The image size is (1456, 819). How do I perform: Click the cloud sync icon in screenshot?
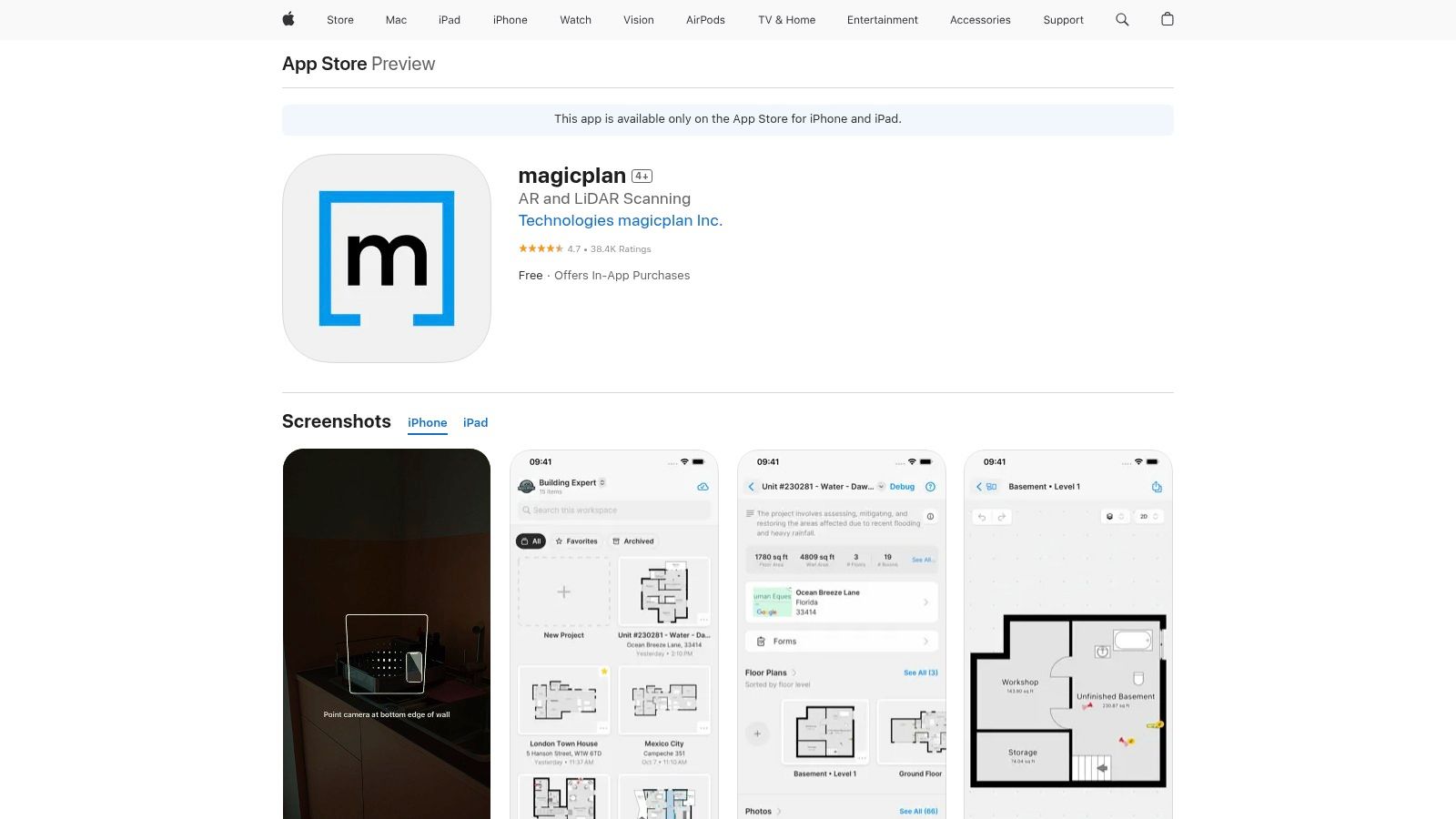pos(703,487)
